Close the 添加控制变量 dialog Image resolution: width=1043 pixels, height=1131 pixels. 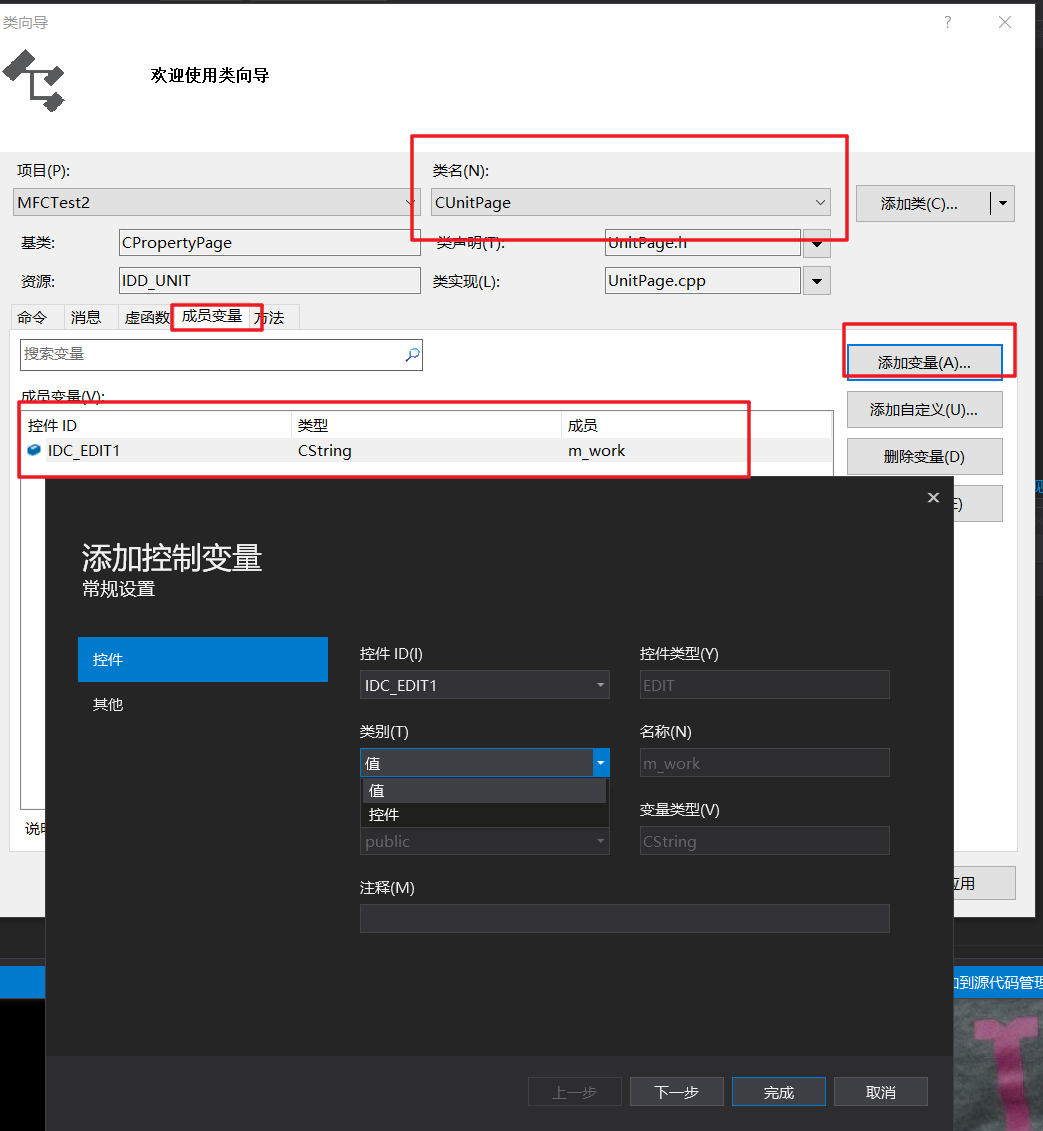(x=933, y=498)
